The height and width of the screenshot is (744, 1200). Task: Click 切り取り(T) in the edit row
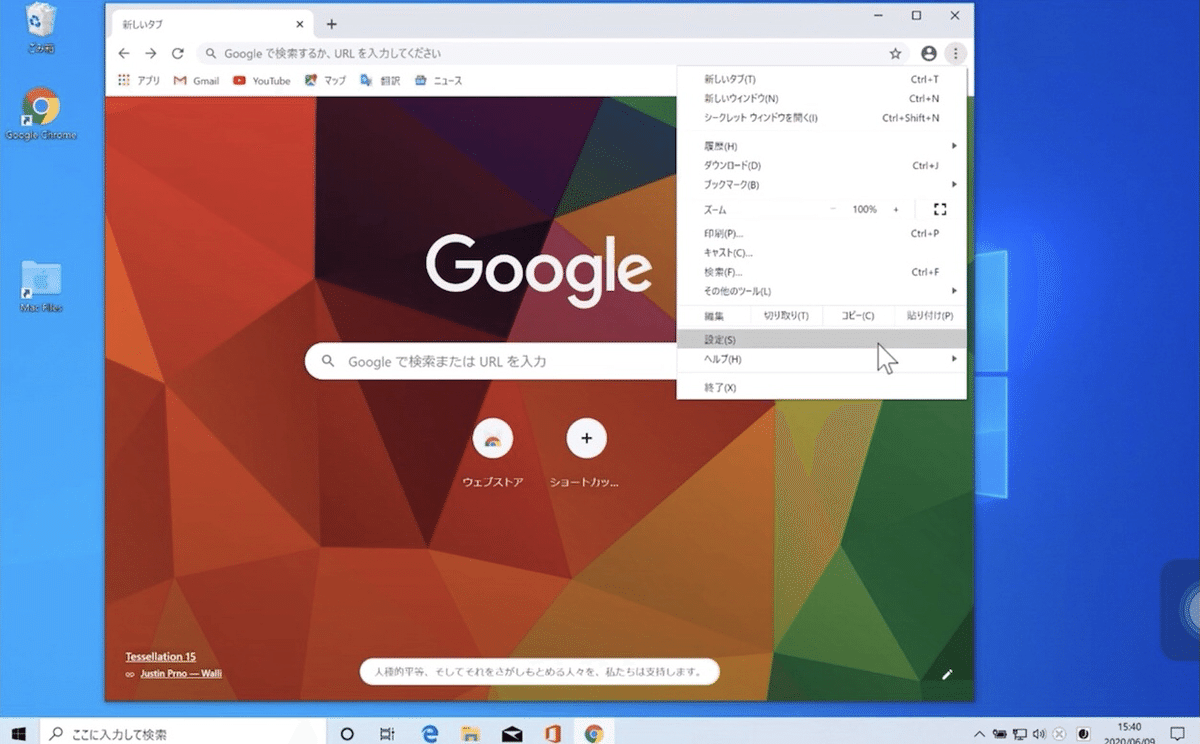coord(786,316)
